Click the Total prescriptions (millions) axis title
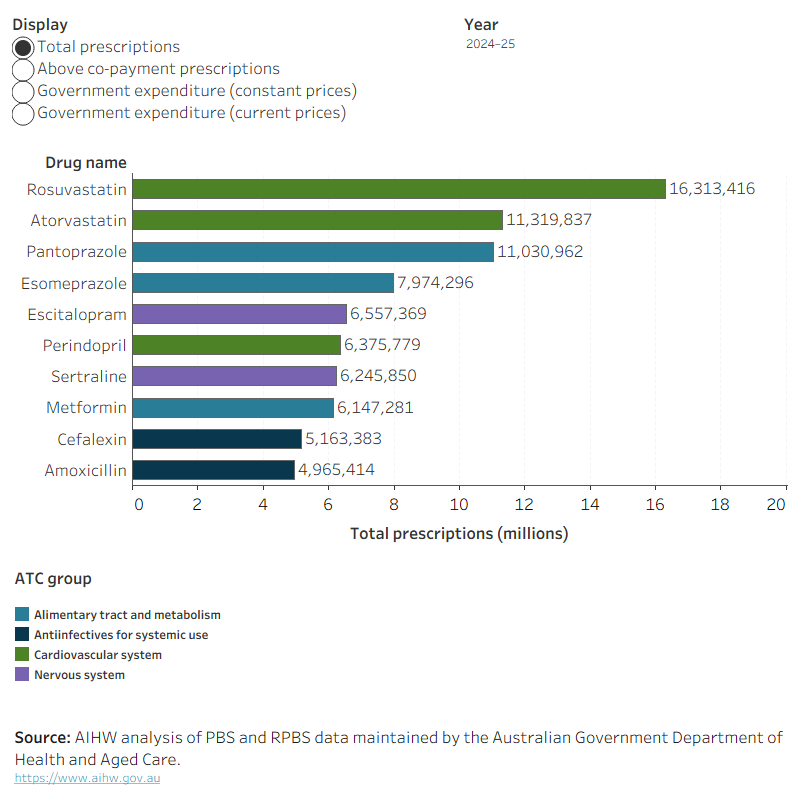 (x=459, y=534)
